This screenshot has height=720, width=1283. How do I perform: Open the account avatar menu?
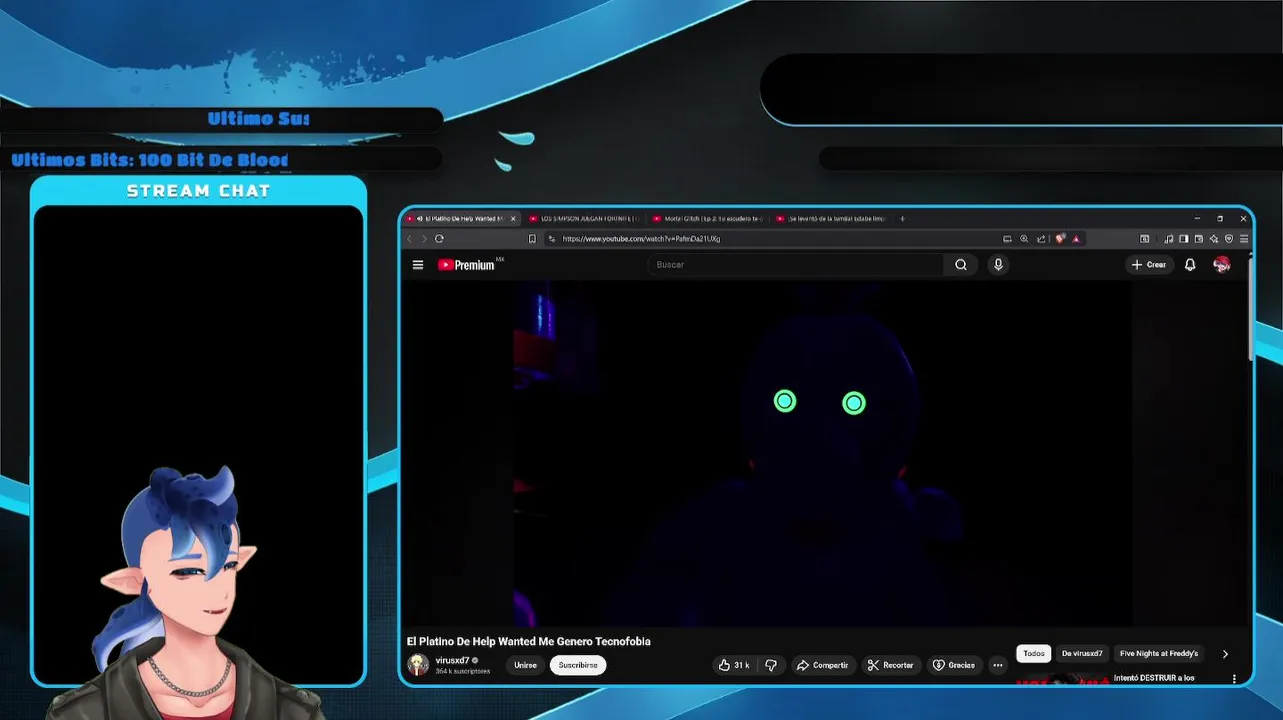[1221, 265]
